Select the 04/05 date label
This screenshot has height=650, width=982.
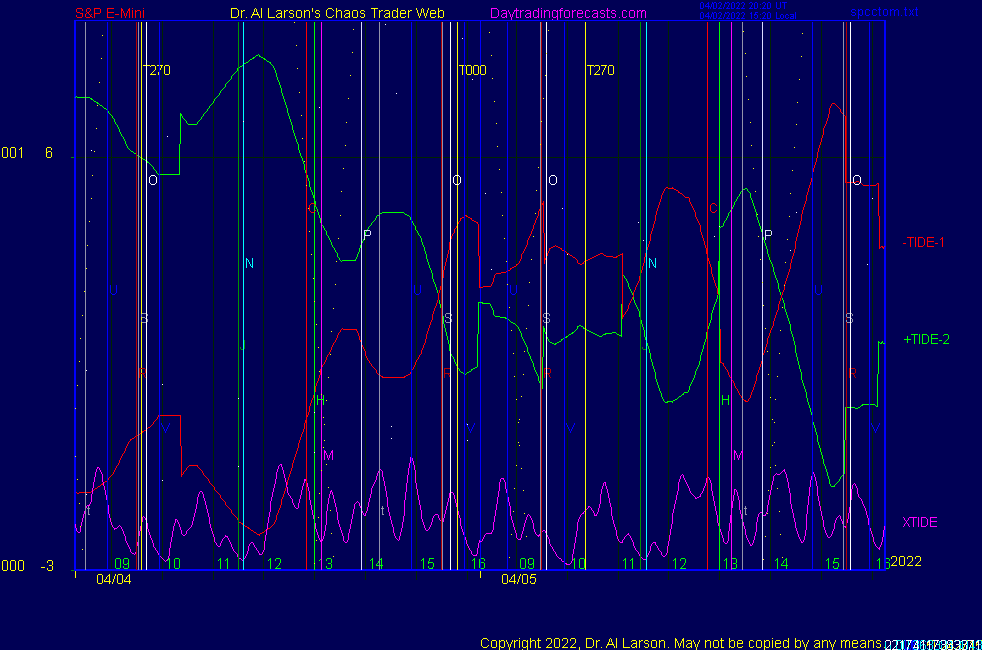click(519, 579)
